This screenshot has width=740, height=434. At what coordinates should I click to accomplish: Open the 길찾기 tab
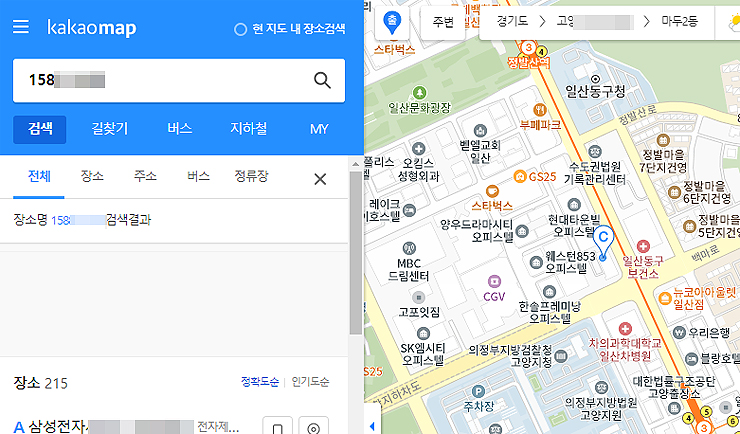pyautogui.click(x=109, y=129)
